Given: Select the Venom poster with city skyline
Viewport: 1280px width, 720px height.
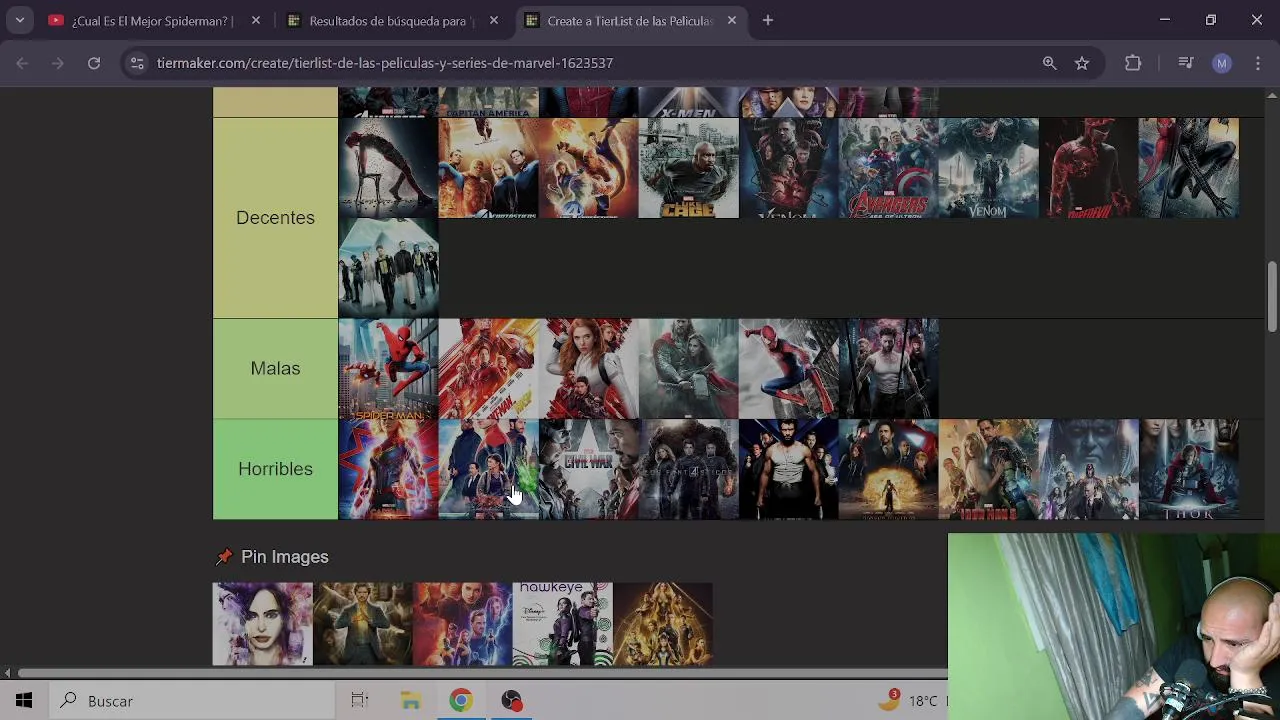Looking at the screenshot, I should 988,168.
